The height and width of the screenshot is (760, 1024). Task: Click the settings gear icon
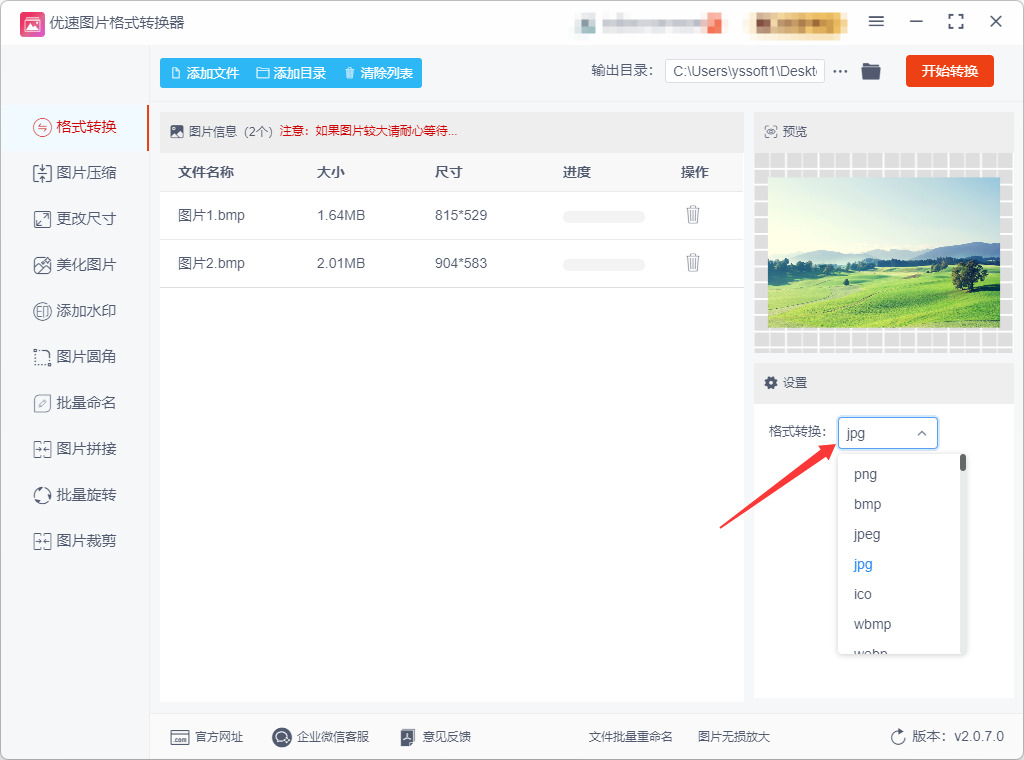pyautogui.click(x=771, y=383)
